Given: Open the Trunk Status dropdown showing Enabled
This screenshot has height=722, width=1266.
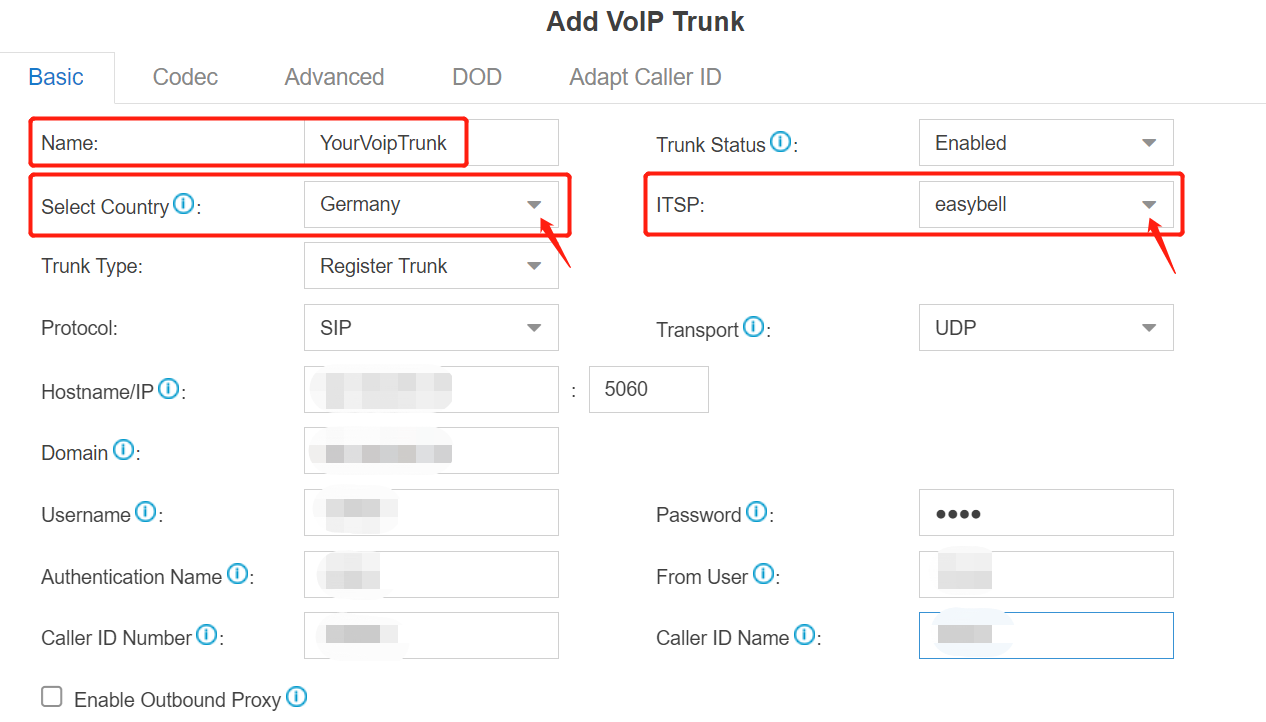Looking at the screenshot, I should [1045, 142].
